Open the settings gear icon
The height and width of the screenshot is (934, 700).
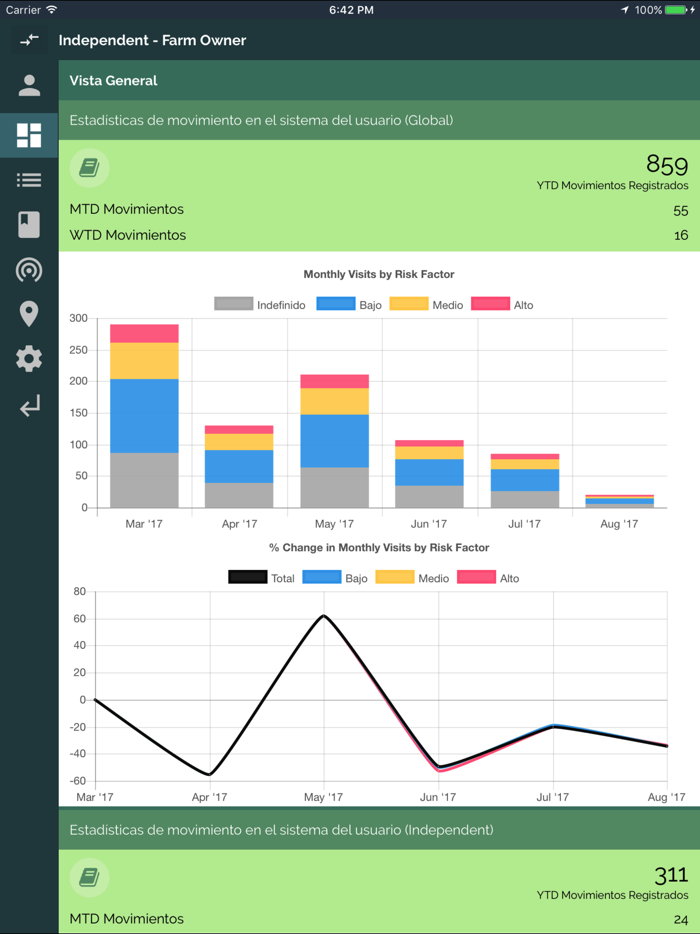coord(29,359)
